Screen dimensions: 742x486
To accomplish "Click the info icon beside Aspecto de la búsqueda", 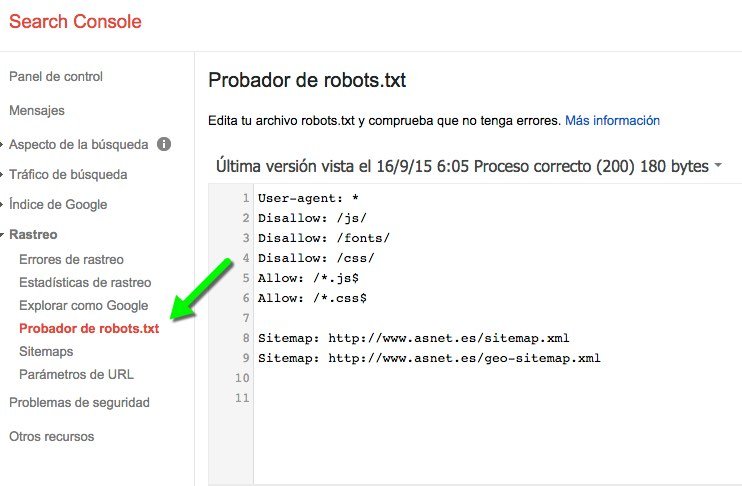I will point(164,144).
